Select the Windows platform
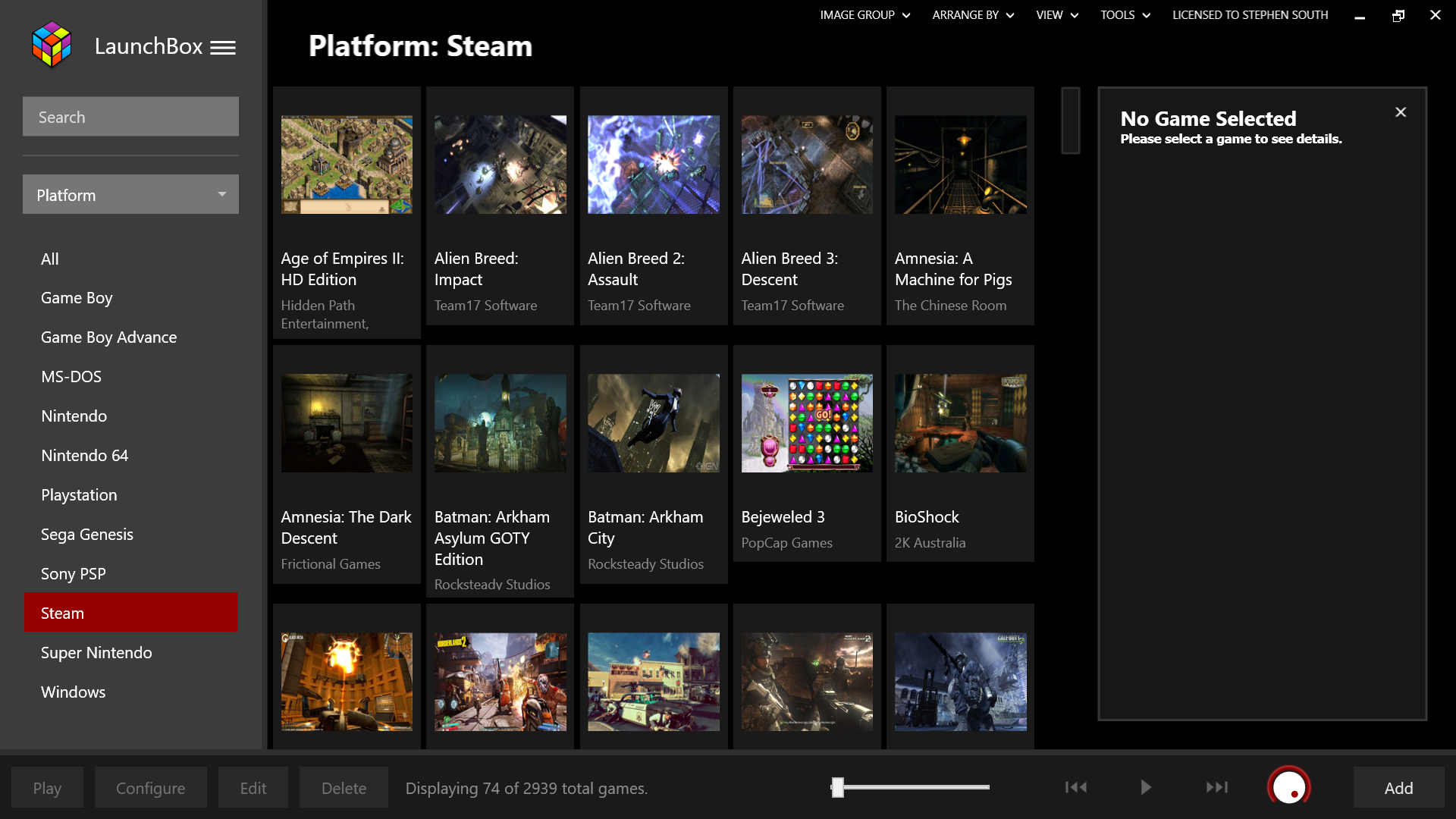Image resolution: width=1456 pixels, height=819 pixels. pyautogui.click(x=130, y=692)
